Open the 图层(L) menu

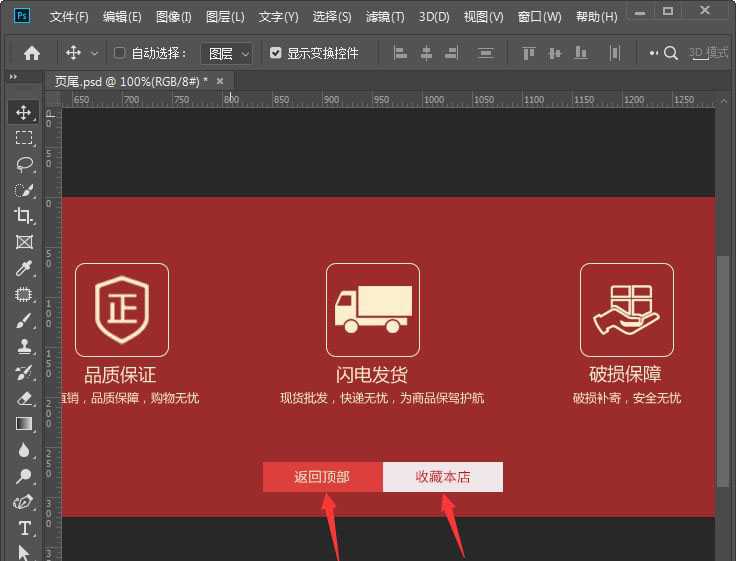pos(225,17)
